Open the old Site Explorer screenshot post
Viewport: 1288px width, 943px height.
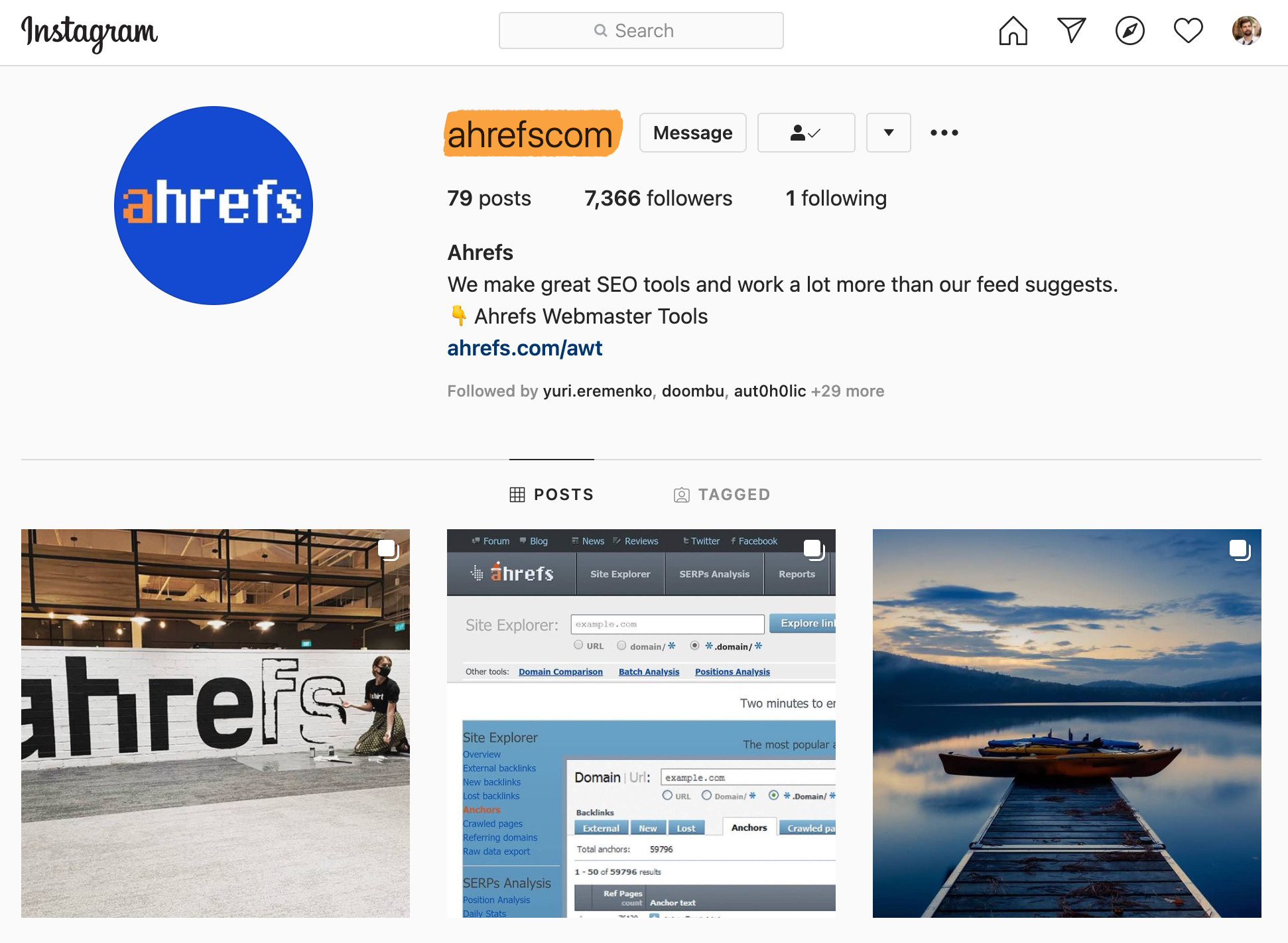pyautogui.click(x=641, y=723)
